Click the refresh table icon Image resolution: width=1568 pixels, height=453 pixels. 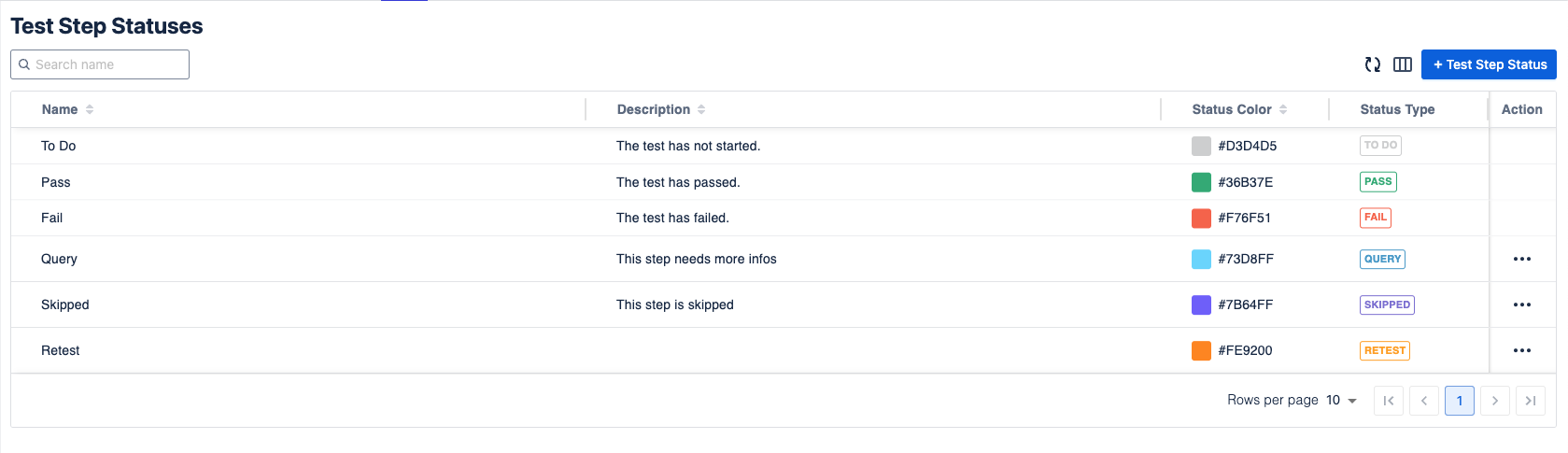(x=1373, y=64)
